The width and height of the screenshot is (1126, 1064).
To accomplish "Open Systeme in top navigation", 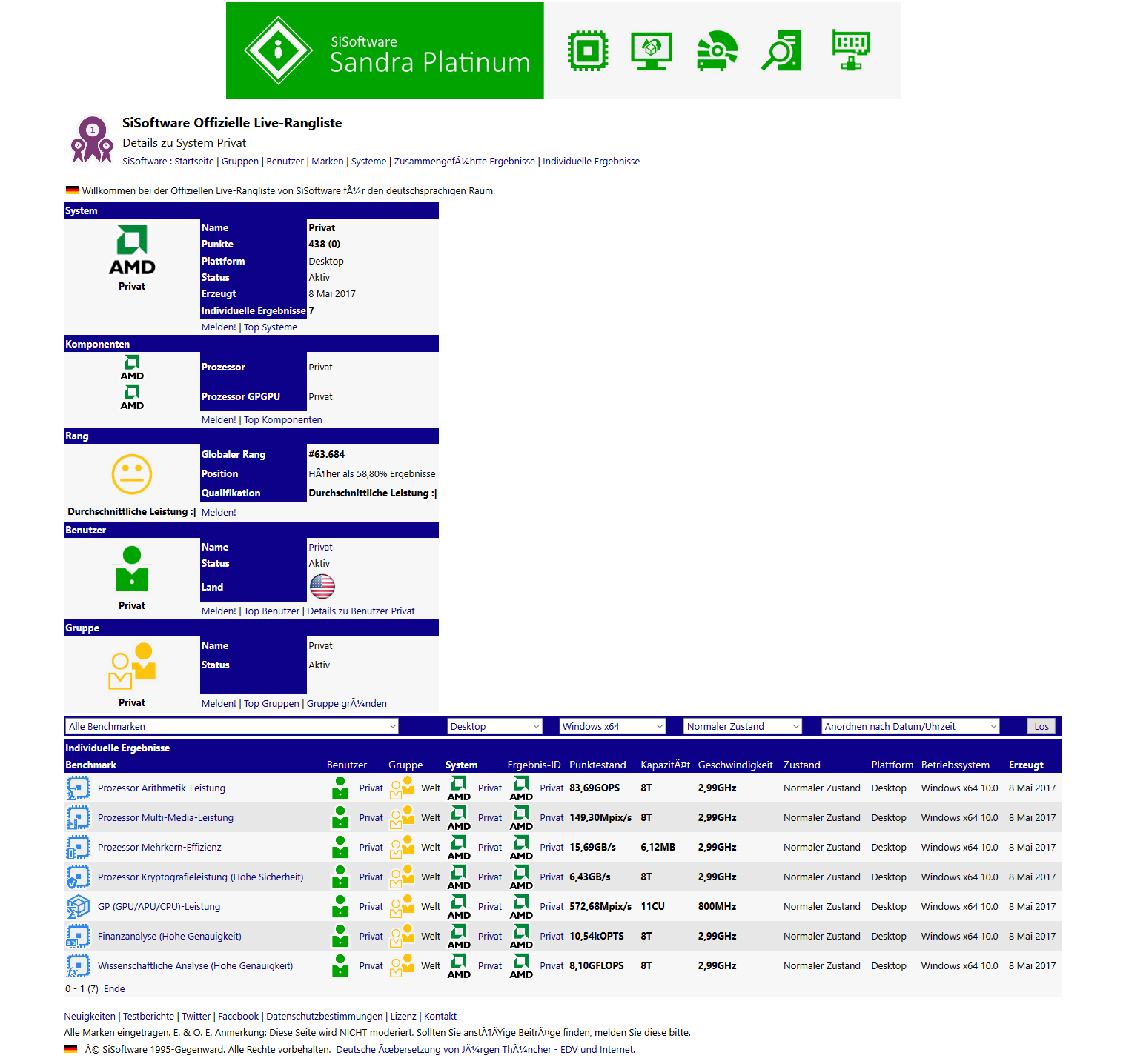I will [x=368, y=161].
